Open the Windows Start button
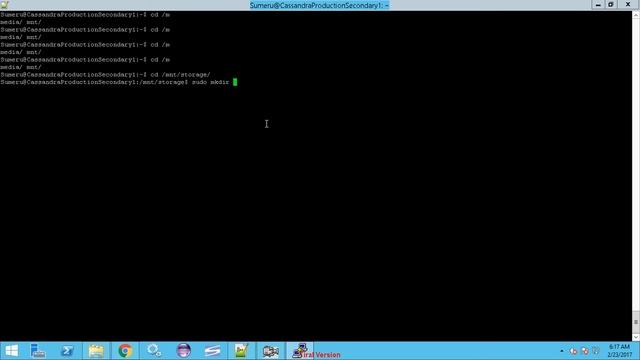 click(x=11, y=351)
